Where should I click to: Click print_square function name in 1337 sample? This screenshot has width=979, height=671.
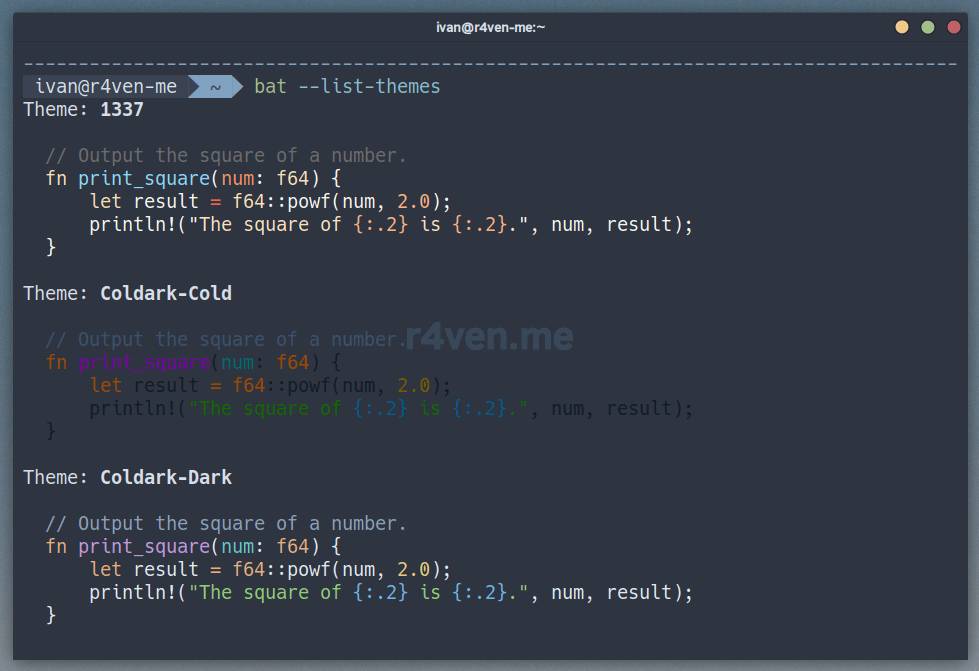(144, 179)
